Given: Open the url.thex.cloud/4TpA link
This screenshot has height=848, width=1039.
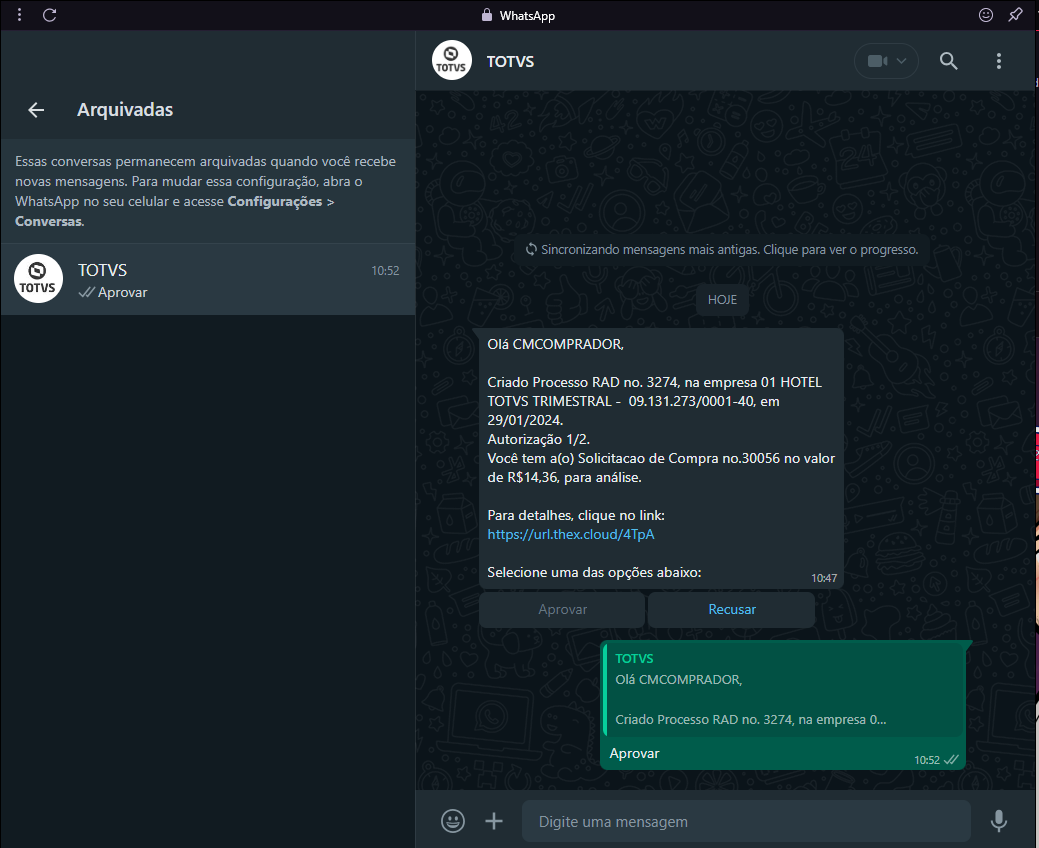Looking at the screenshot, I should (571, 534).
